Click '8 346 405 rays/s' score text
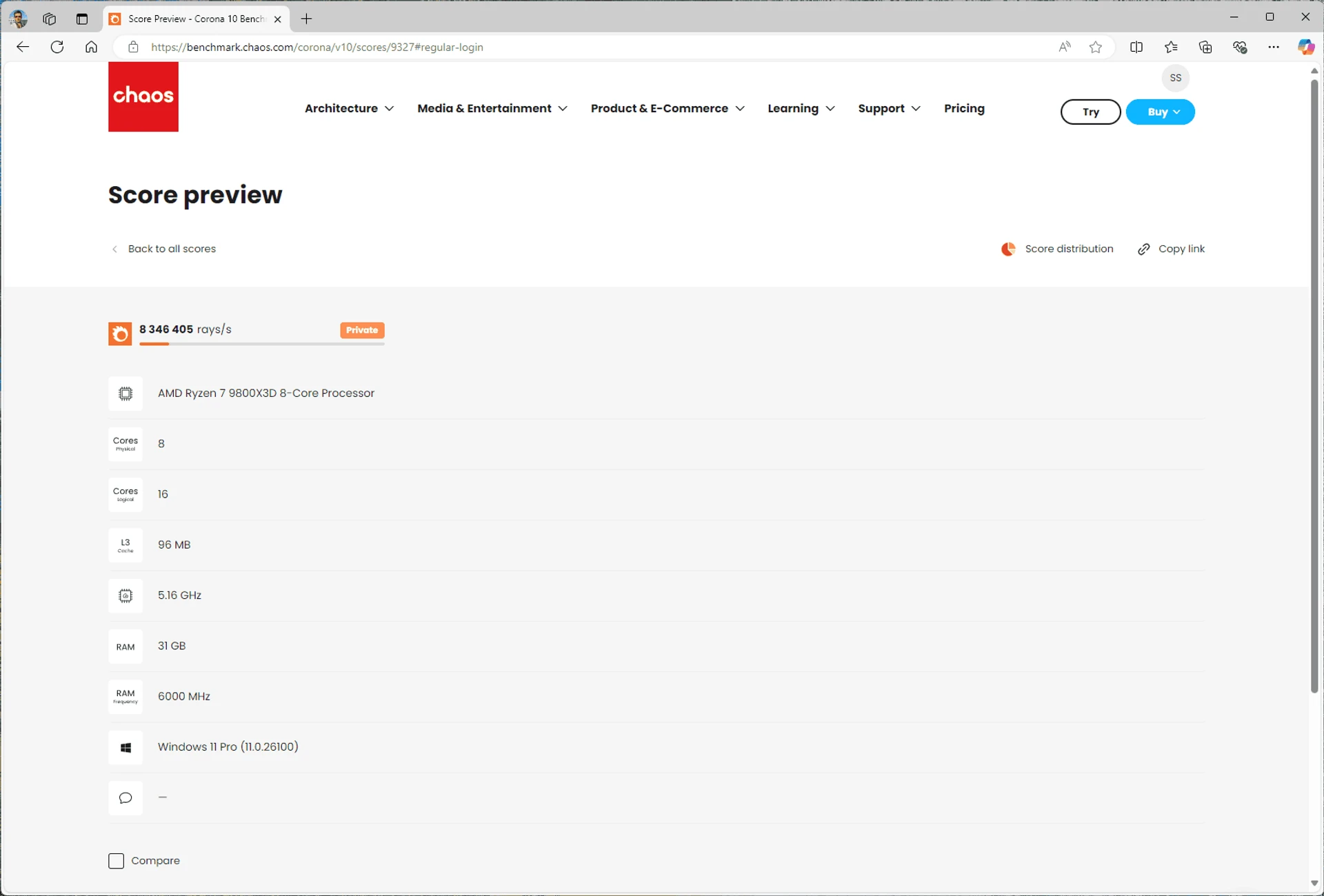Image resolution: width=1324 pixels, height=896 pixels. click(185, 329)
